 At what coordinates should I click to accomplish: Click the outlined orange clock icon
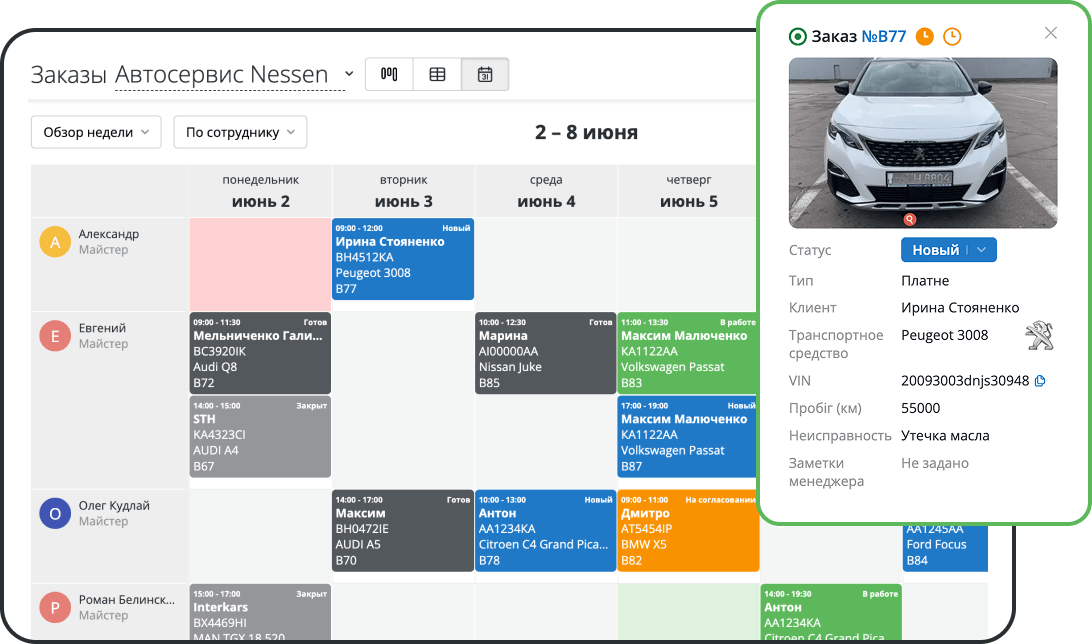click(952, 36)
